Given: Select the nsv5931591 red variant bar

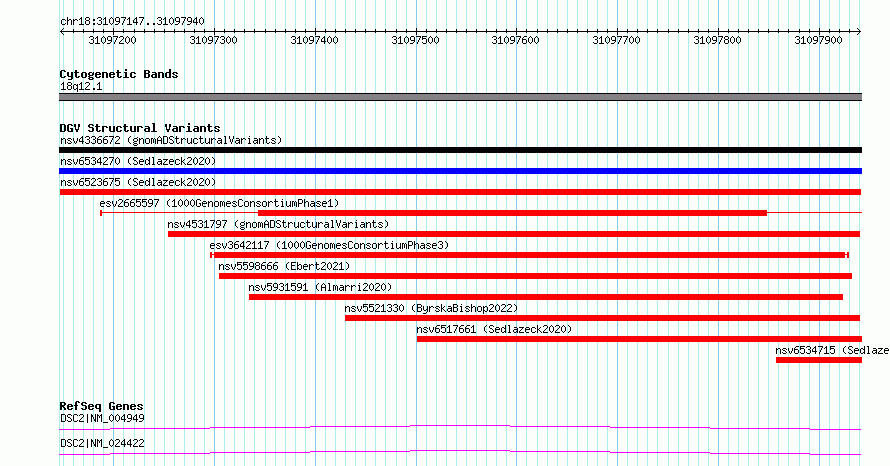Looking at the screenshot, I should point(546,297).
